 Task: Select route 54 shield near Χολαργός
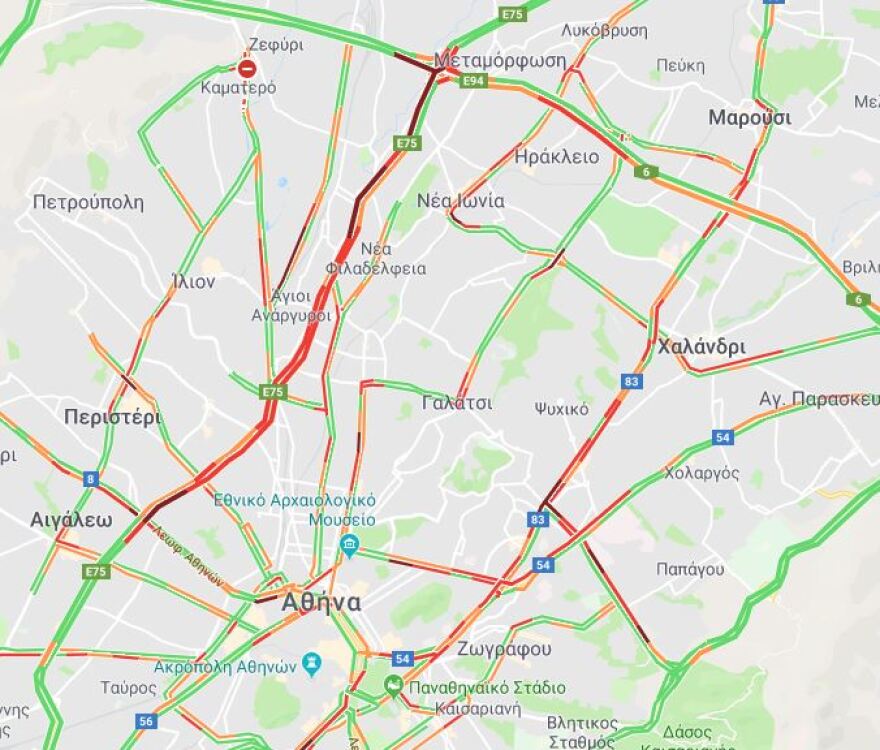[722, 437]
